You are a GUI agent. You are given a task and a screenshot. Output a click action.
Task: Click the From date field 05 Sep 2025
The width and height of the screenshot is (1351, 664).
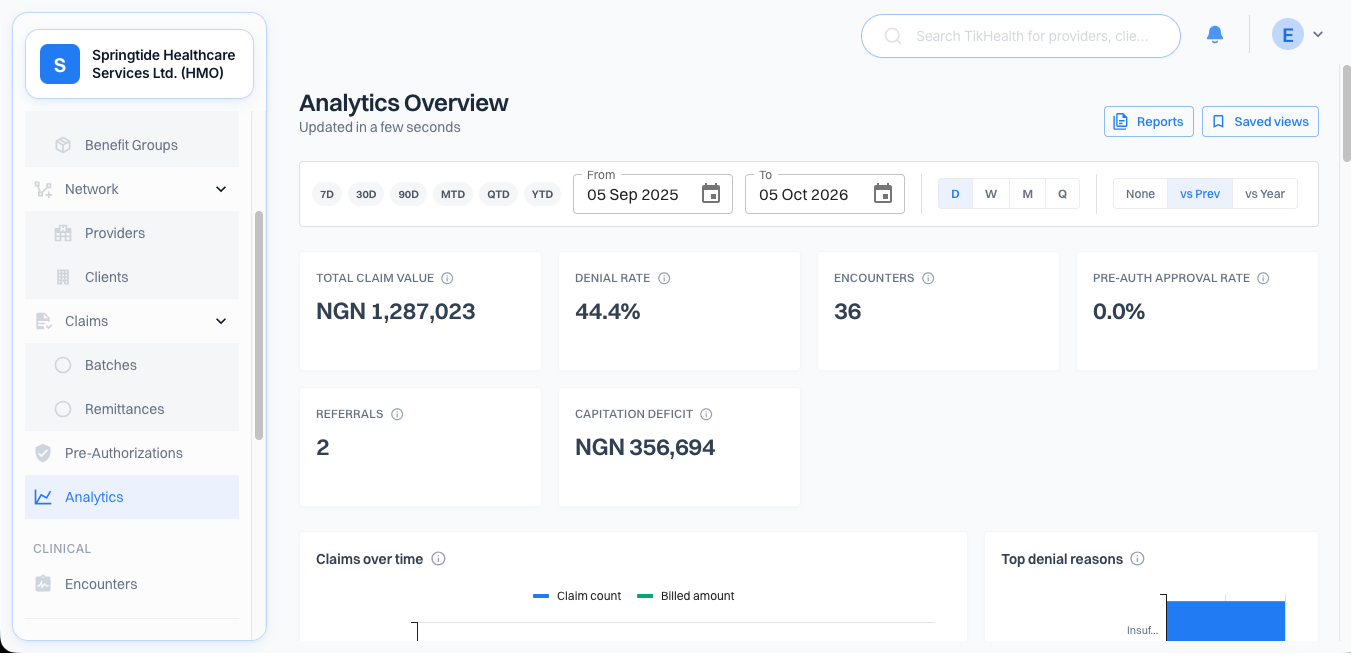click(653, 194)
